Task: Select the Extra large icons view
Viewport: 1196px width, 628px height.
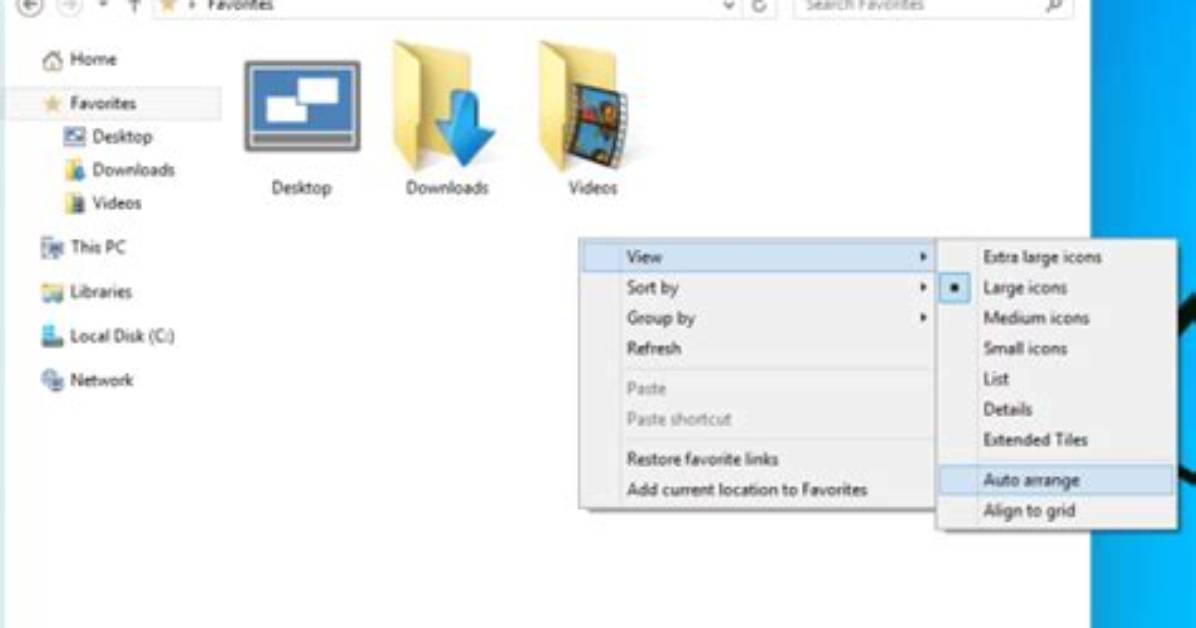Action: pos(1057,257)
